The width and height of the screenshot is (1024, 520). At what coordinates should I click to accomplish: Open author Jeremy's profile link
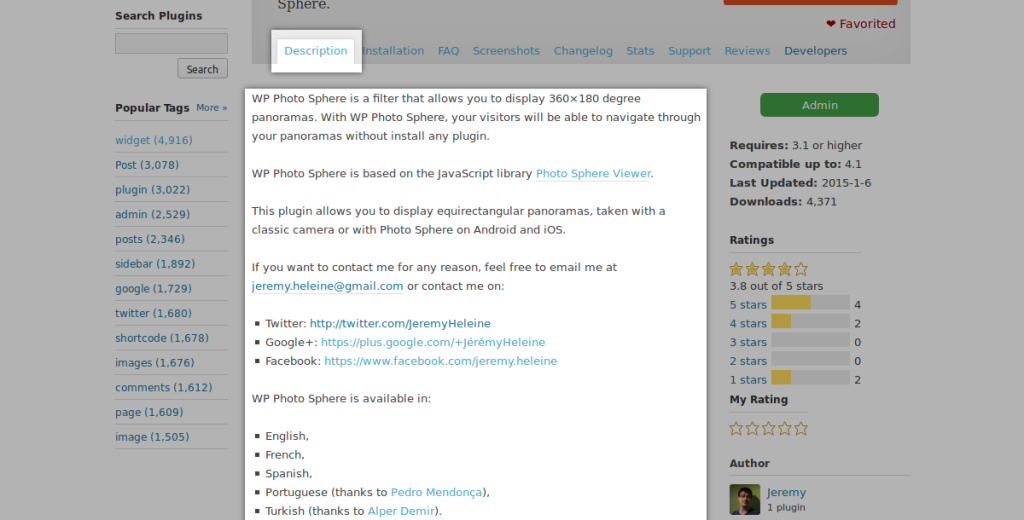[x=786, y=493]
